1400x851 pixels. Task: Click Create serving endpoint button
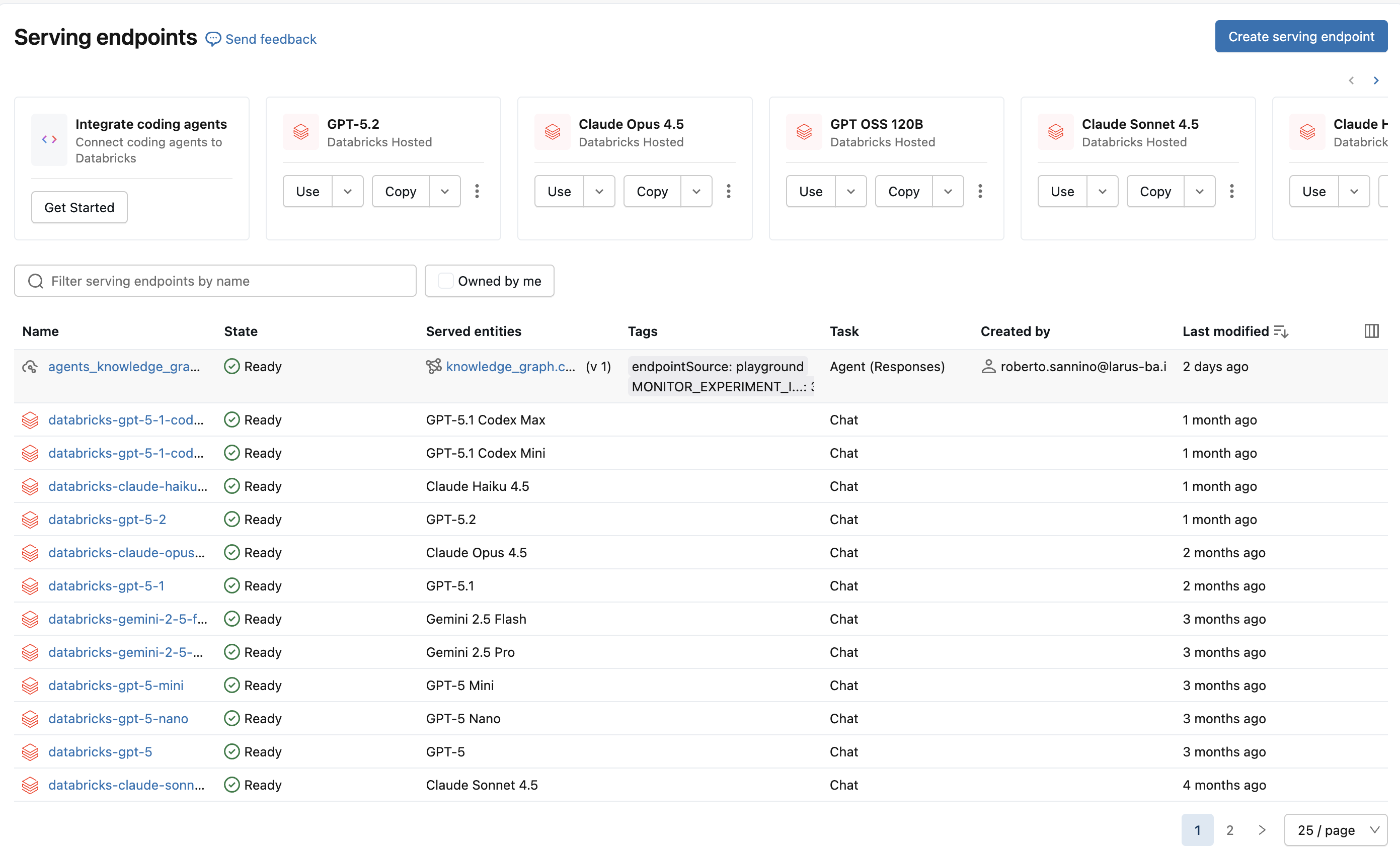coord(1300,37)
